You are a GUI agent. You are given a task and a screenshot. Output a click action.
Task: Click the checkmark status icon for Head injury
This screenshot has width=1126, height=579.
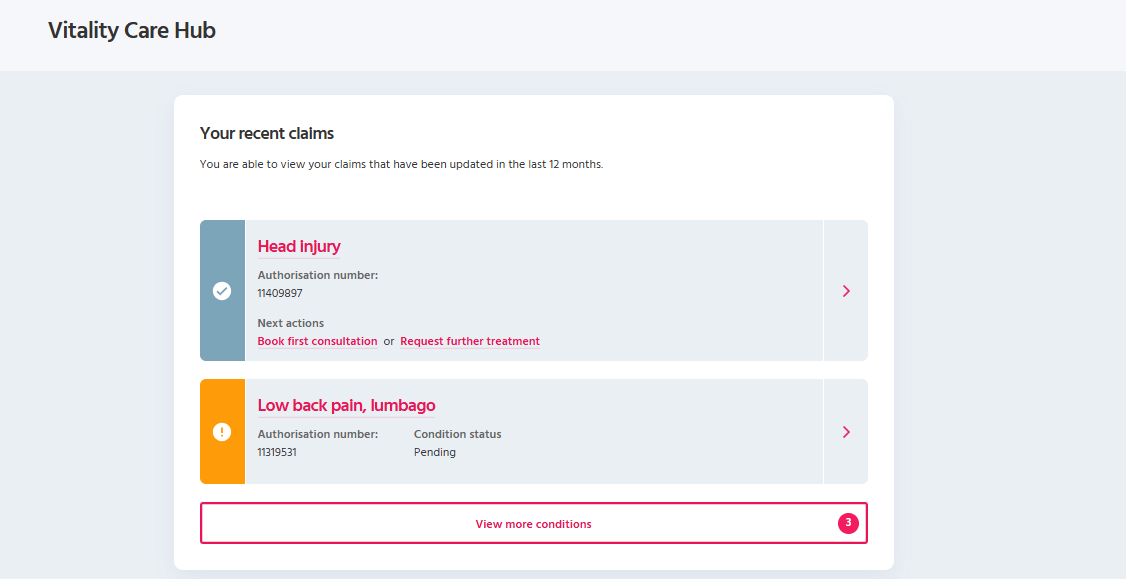(222, 291)
